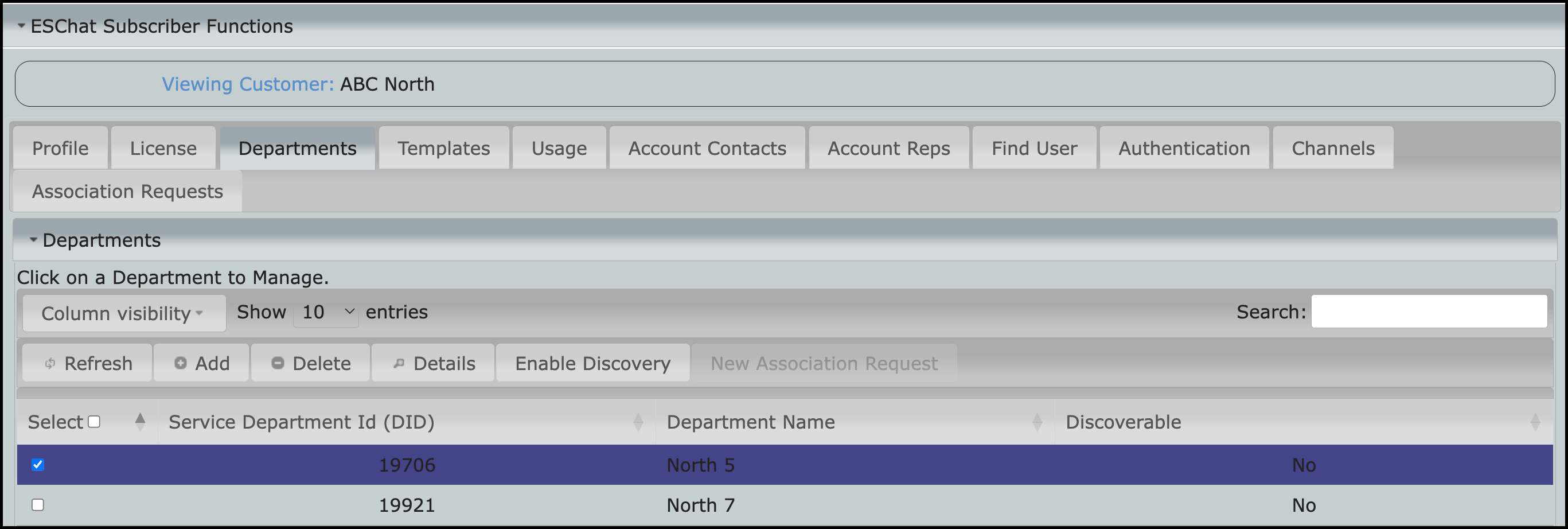Click the Details magnifier icon button

tap(433, 363)
